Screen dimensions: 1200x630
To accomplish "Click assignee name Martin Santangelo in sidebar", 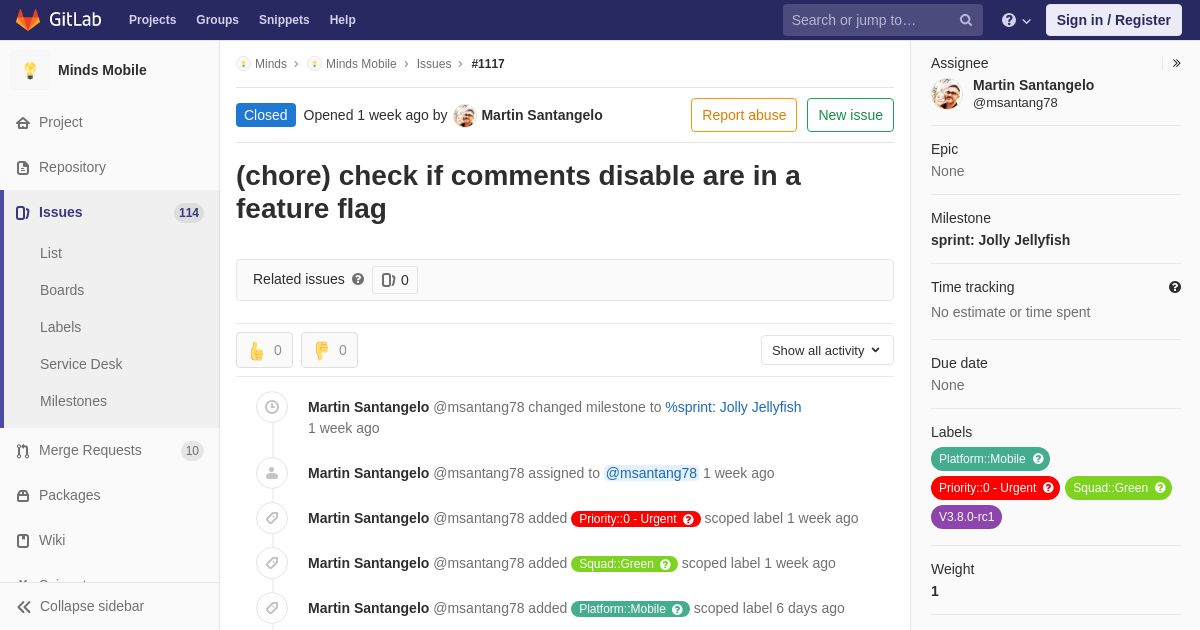I will click(1033, 85).
